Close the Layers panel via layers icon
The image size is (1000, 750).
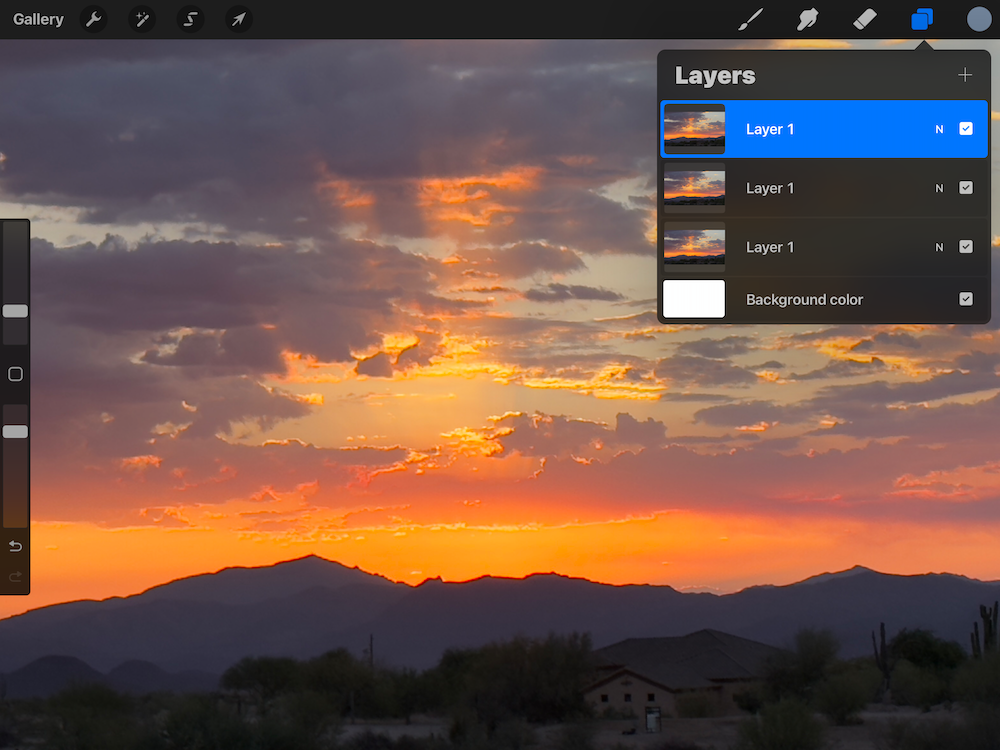tap(922, 19)
